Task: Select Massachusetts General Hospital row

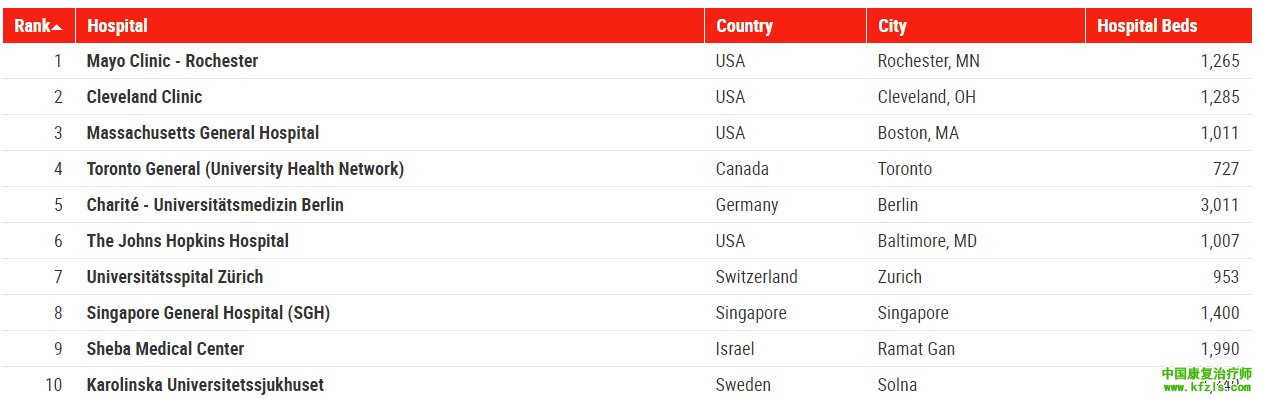Action: coord(627,133)
